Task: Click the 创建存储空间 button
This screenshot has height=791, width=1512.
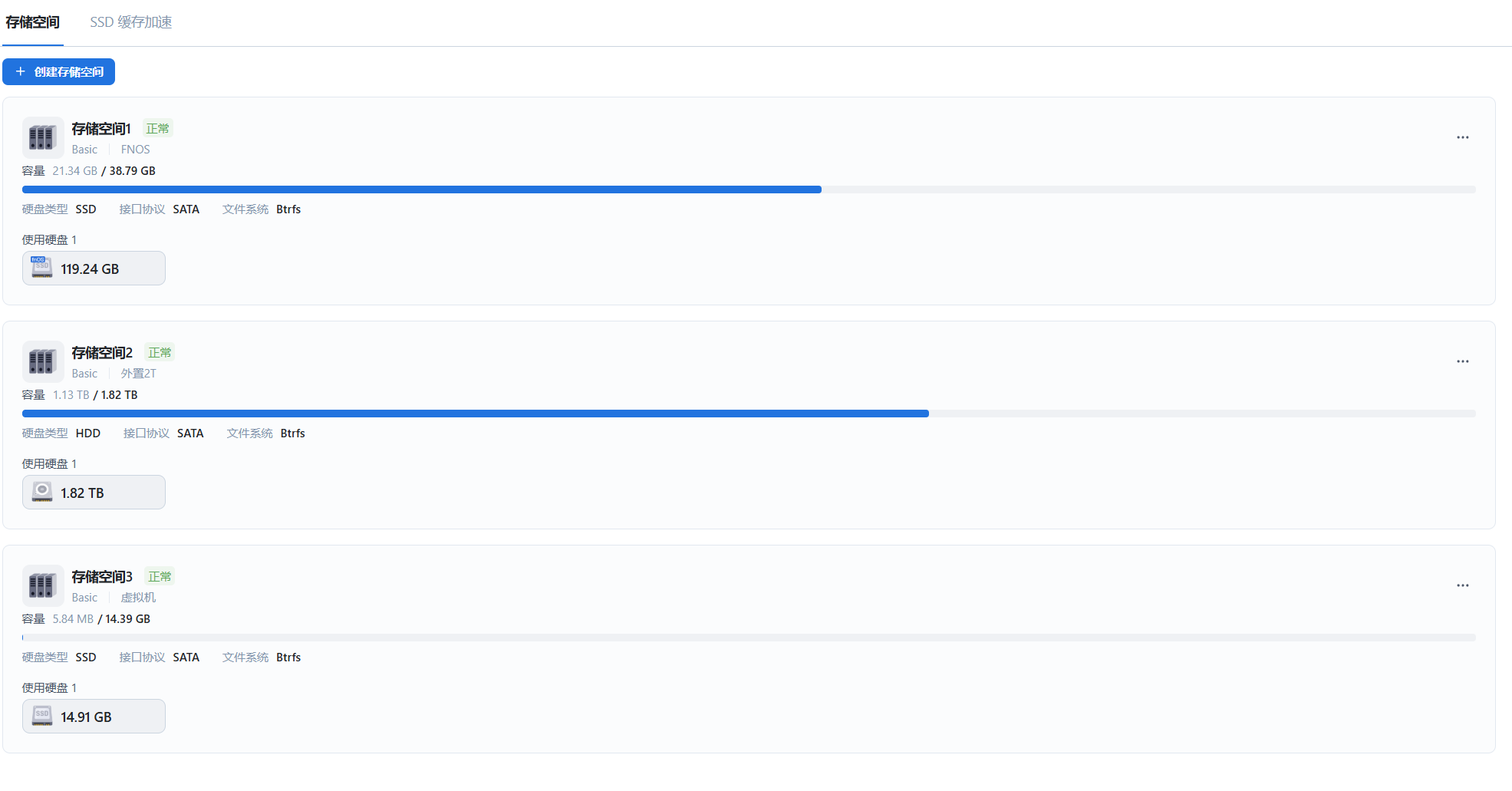Action: pos(59,71)
